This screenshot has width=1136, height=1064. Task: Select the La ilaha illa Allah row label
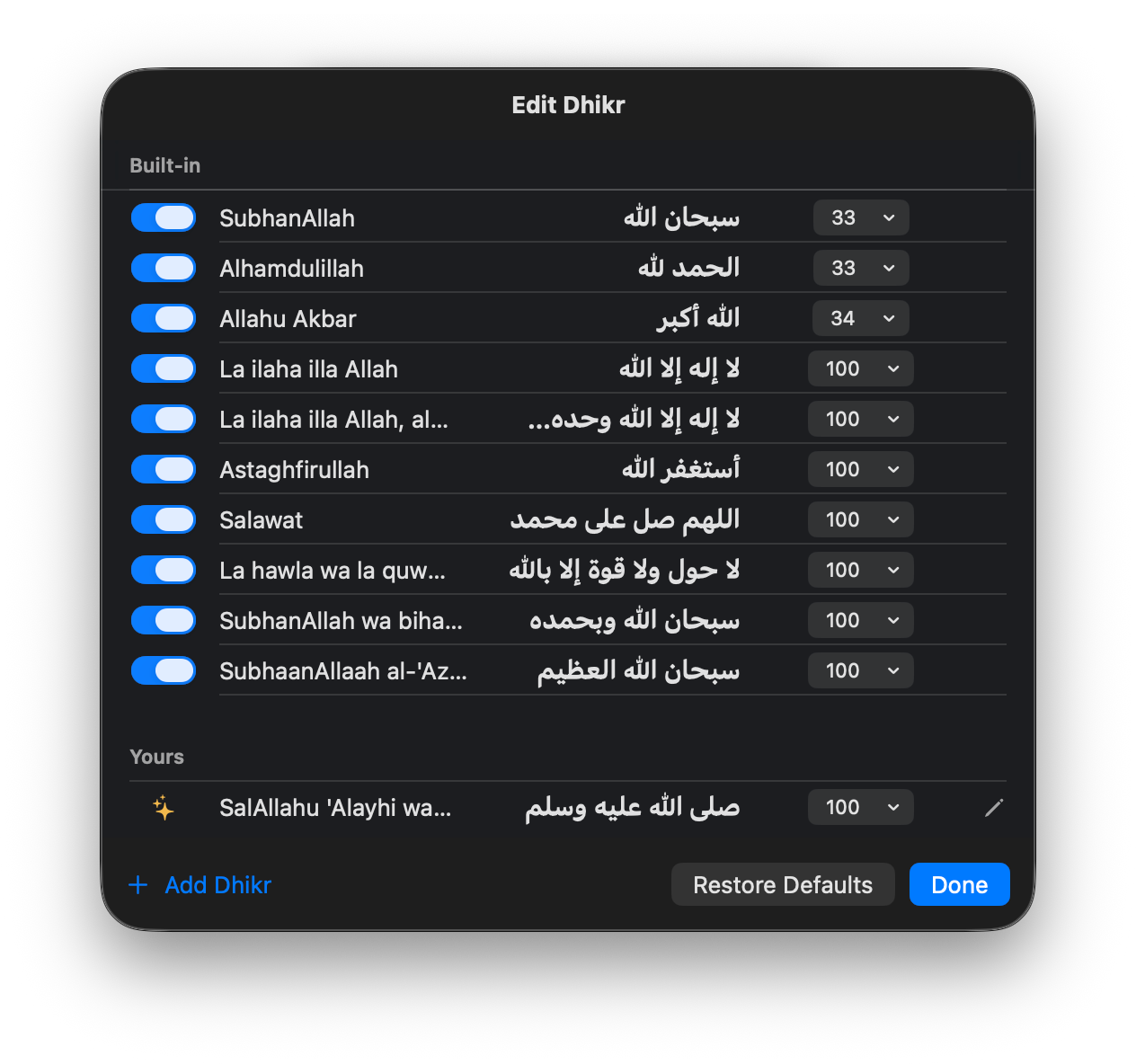pyautogui.click(x=308, y=369)
